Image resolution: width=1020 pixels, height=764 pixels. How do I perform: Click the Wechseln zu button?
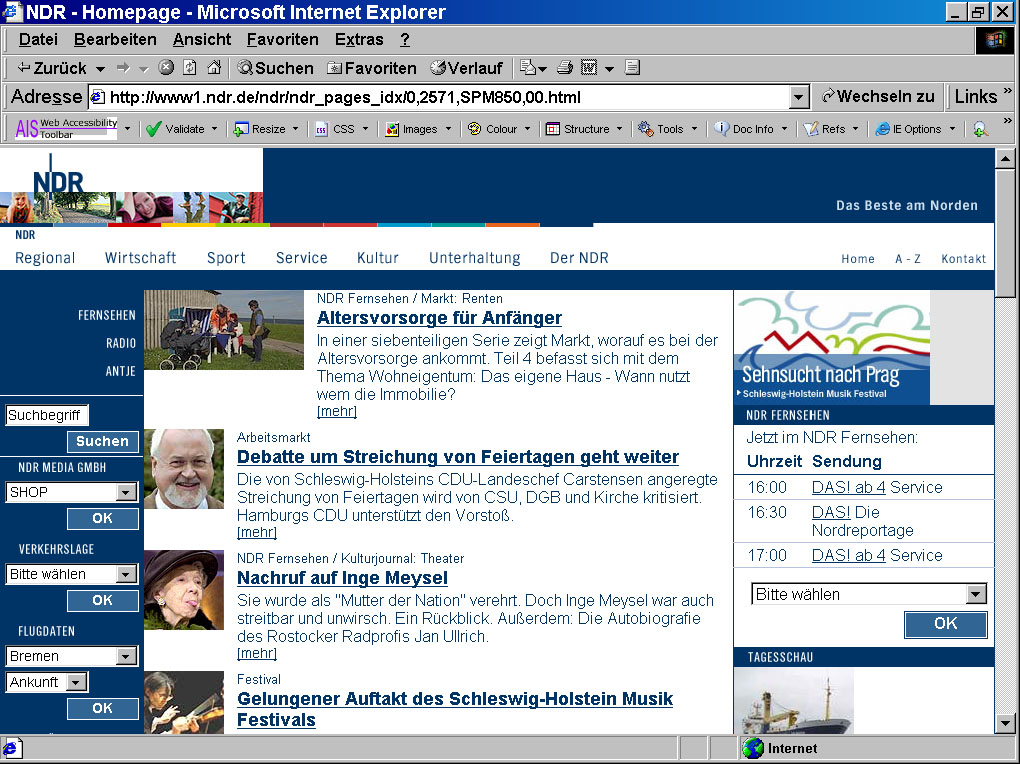pos(878,96)
